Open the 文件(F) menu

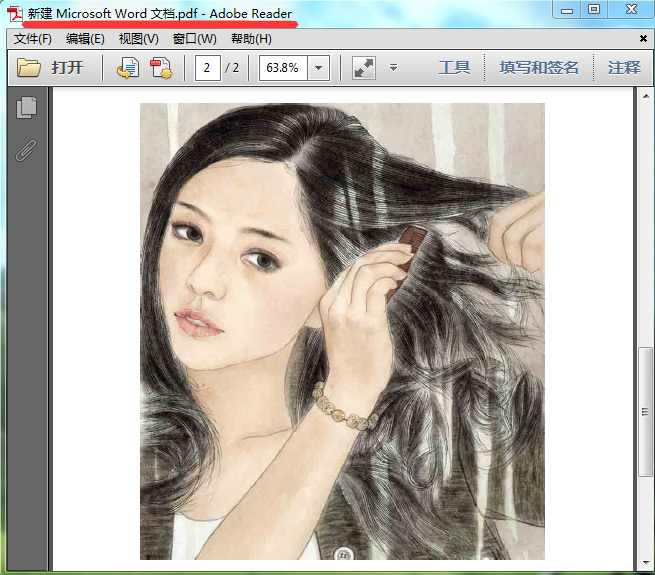(x=33, y=39)
